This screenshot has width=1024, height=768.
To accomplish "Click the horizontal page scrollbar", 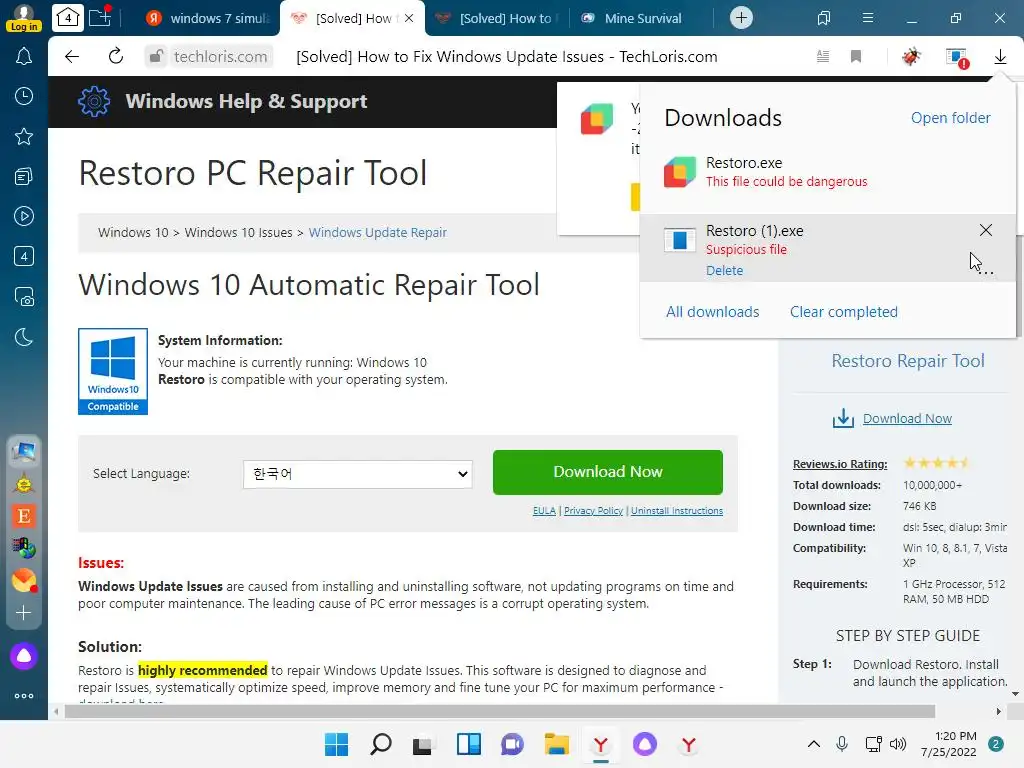I will 500,711.
